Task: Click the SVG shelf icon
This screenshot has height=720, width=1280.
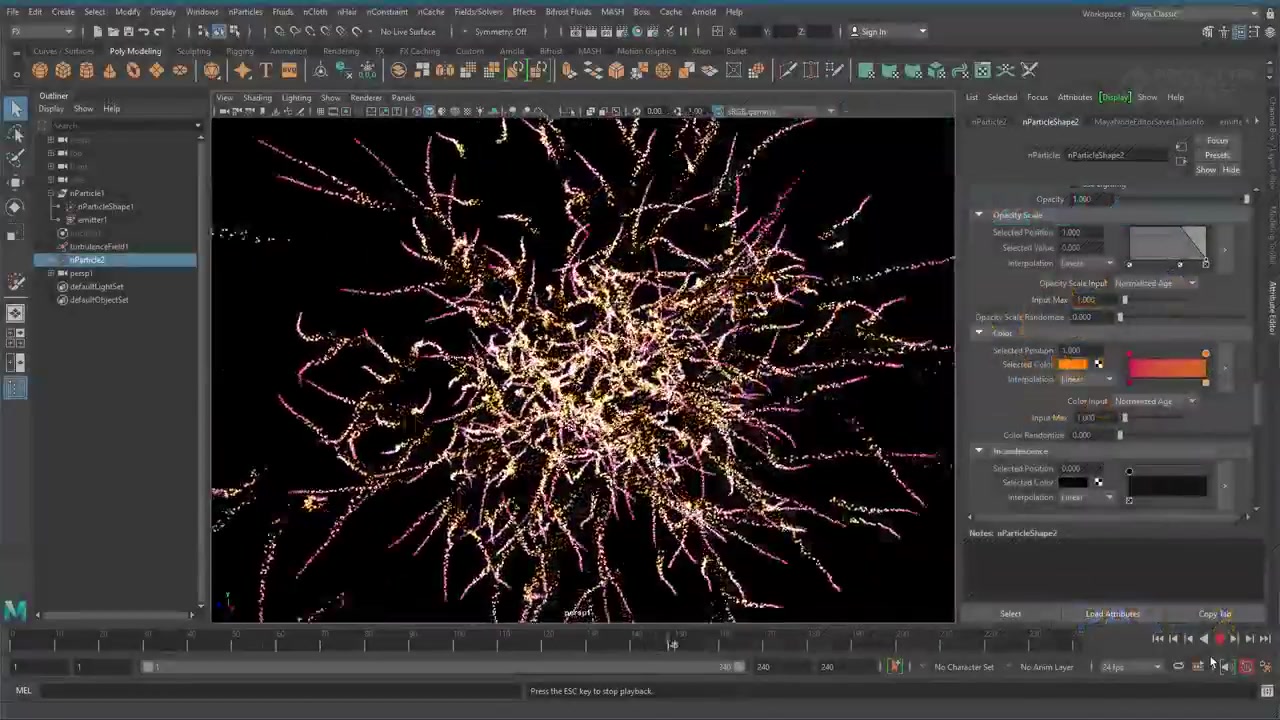Action: pyautogui.click(x=289, y=70)
